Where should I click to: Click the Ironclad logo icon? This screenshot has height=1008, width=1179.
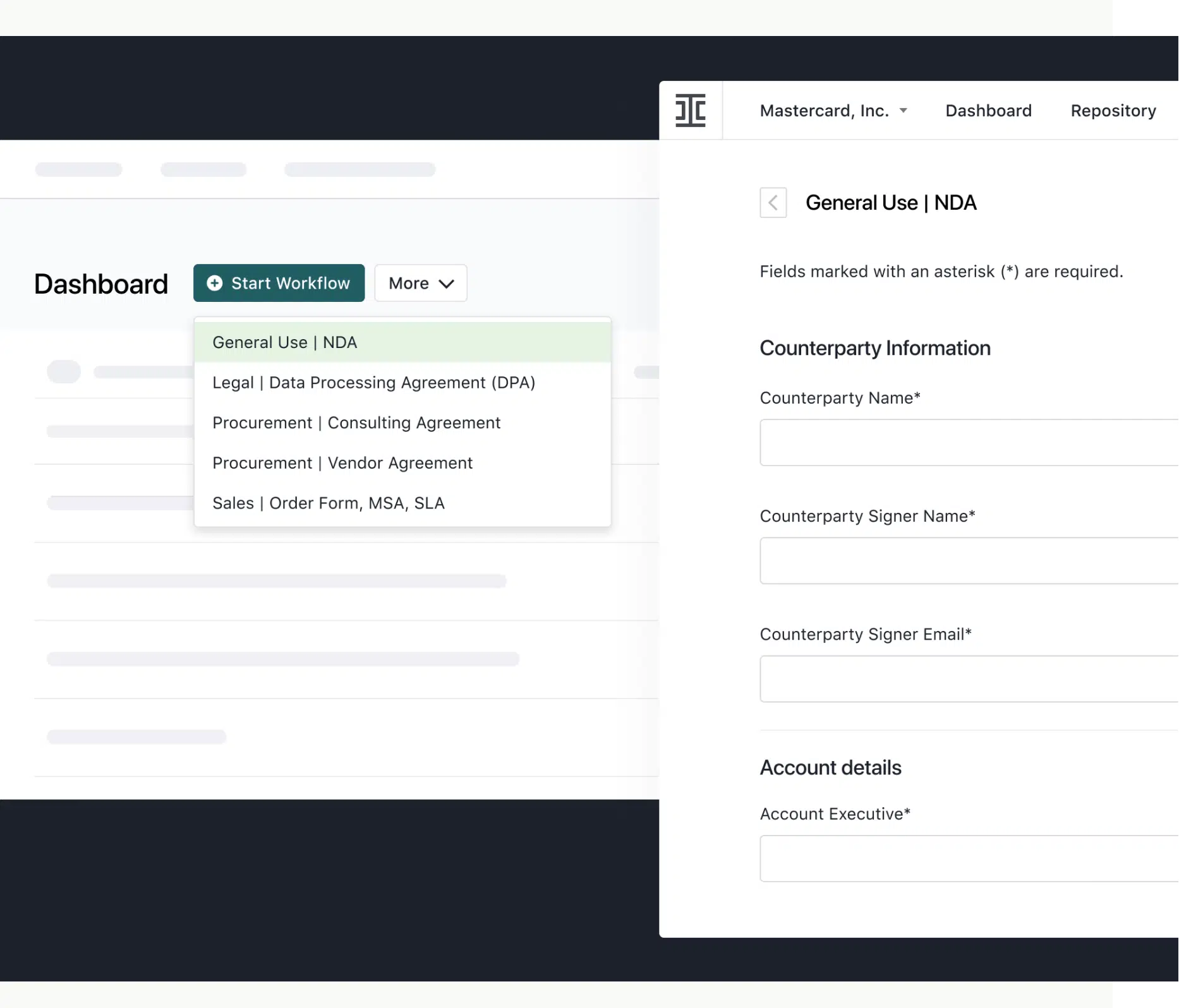[691, 110]
